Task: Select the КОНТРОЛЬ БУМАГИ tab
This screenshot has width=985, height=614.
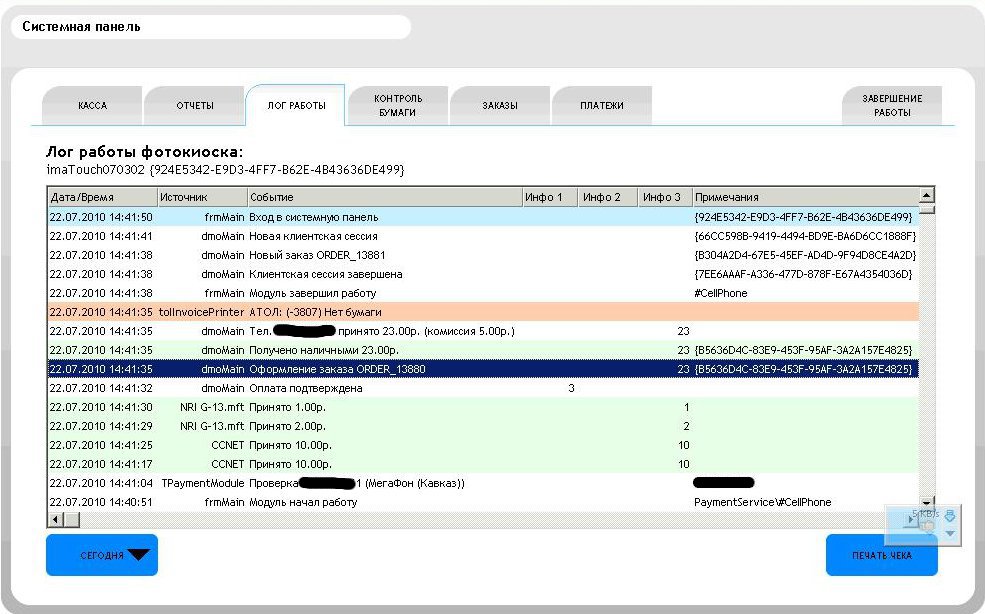Action: [398, 106]
